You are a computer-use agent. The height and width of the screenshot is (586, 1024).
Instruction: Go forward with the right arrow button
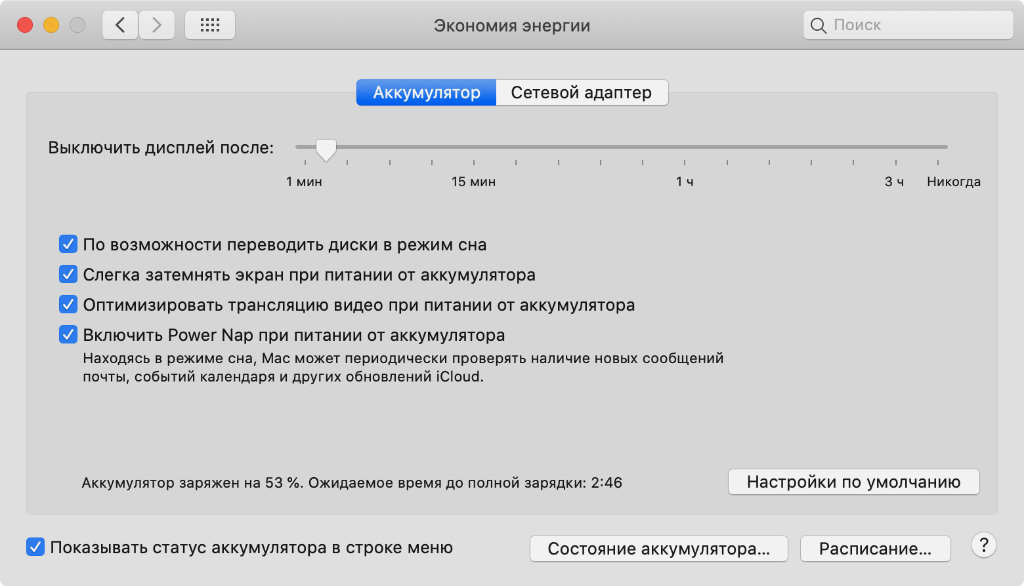pos(157,25)
